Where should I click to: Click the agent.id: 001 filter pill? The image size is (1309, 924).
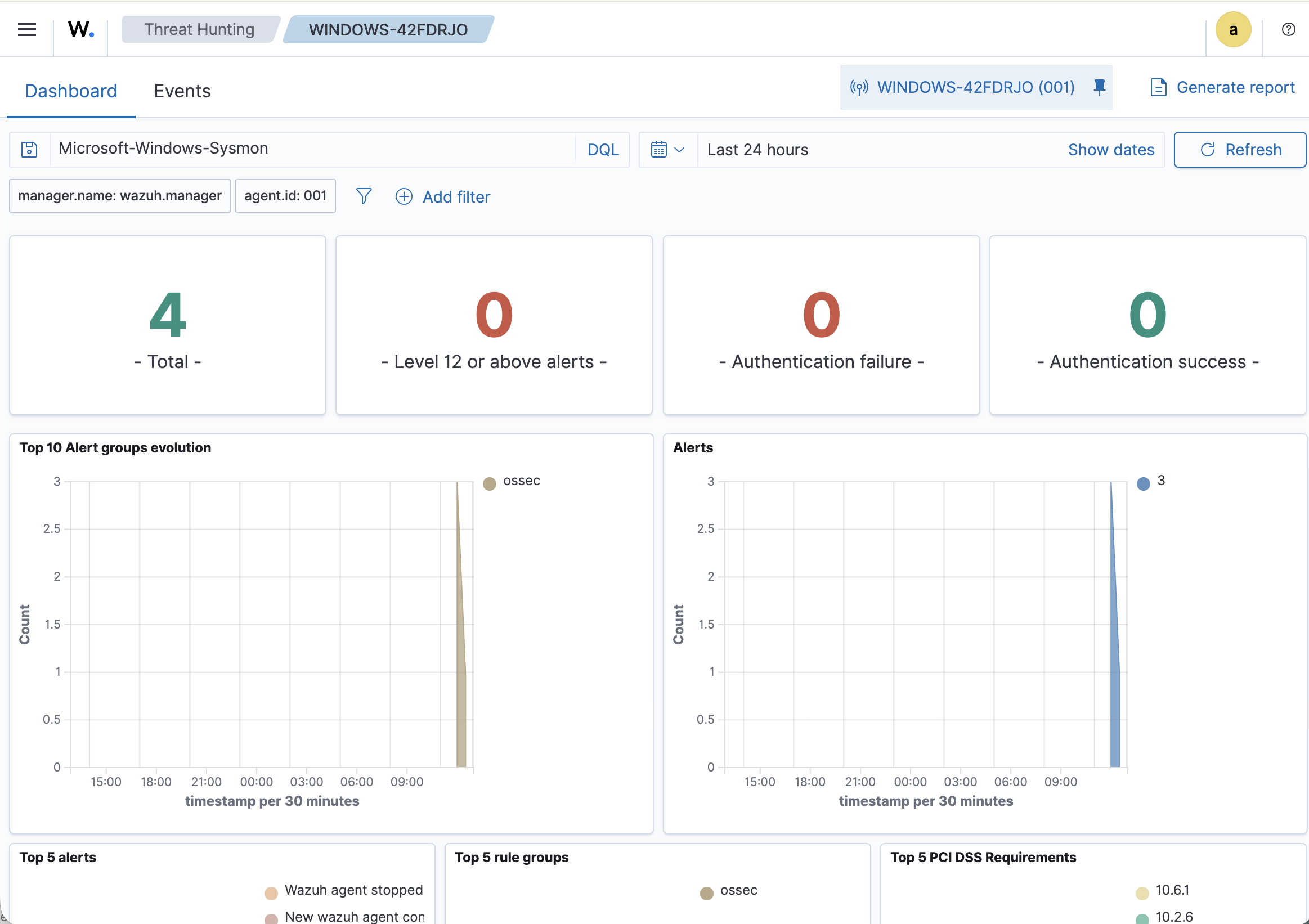(286, 195)
